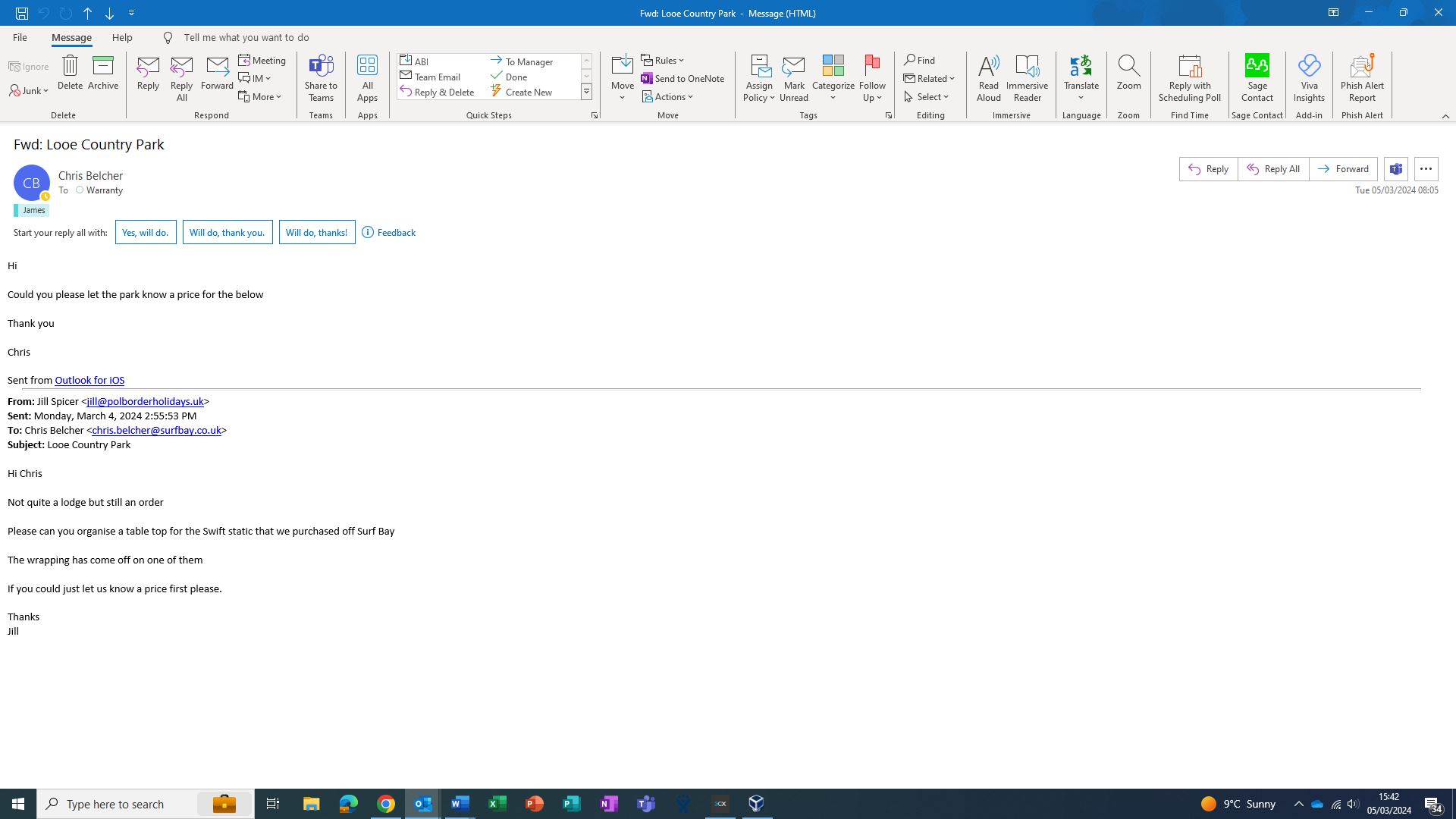Click the "Yes, will do." suggested reply

click(x=146, y=233)
